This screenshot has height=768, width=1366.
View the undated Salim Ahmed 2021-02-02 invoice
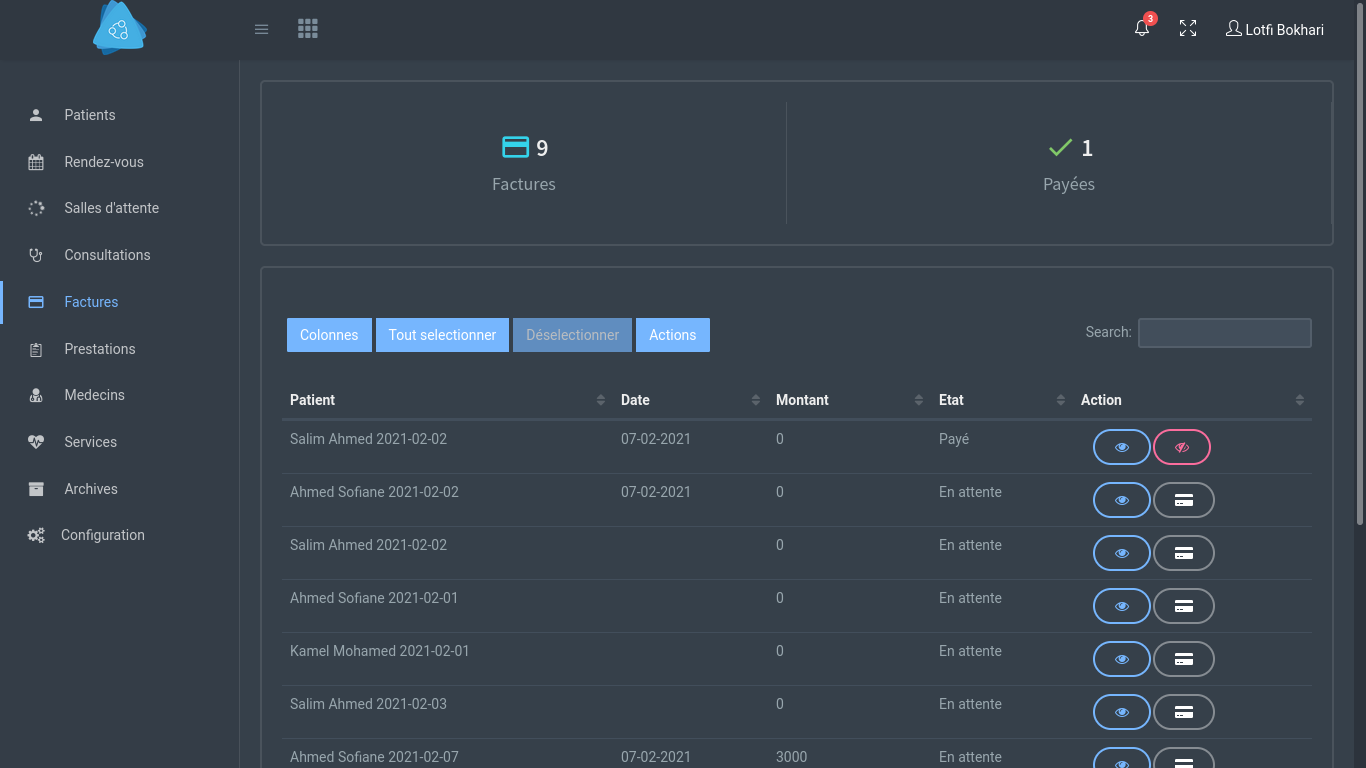point(1122,553)
